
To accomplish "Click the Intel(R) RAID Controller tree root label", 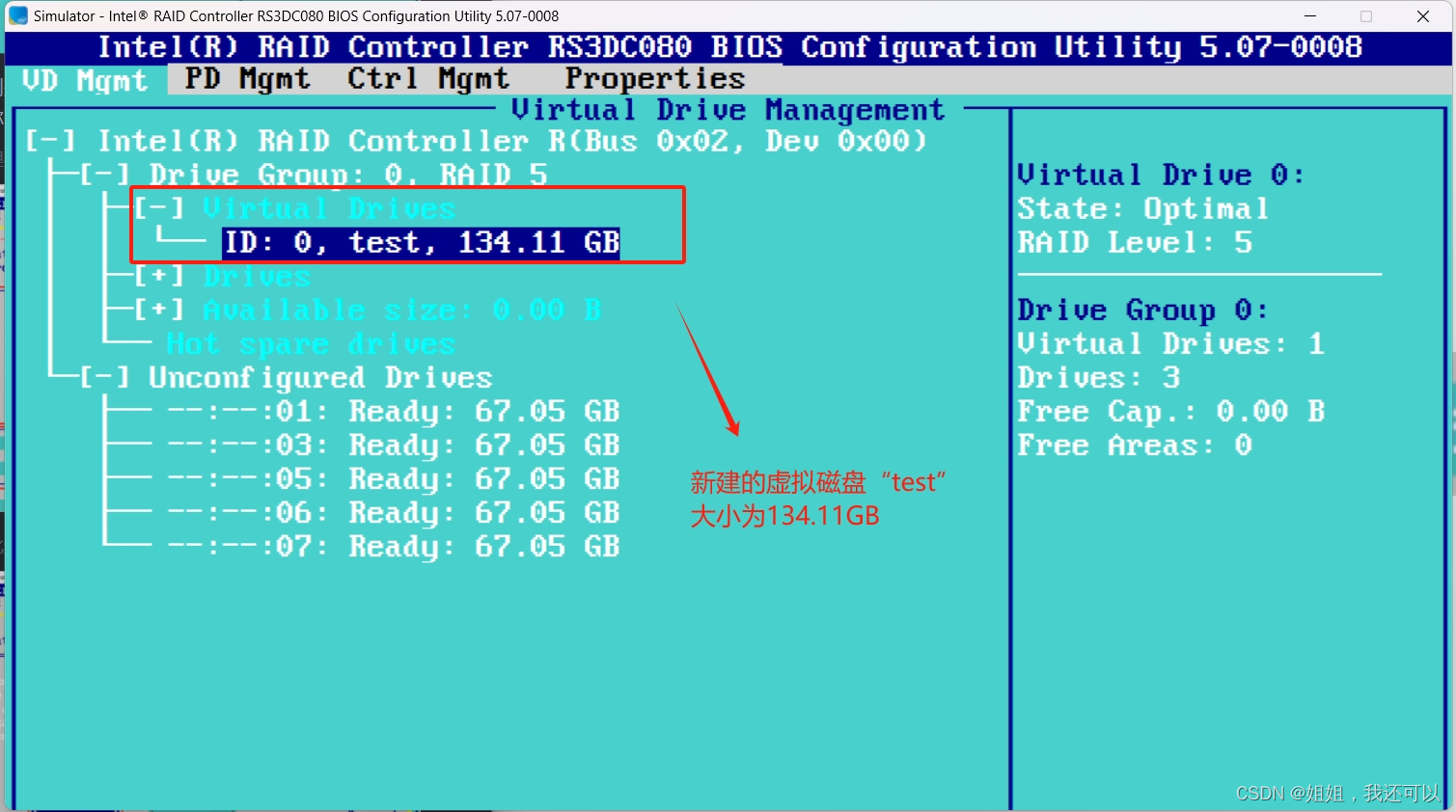I will point(512,141).
